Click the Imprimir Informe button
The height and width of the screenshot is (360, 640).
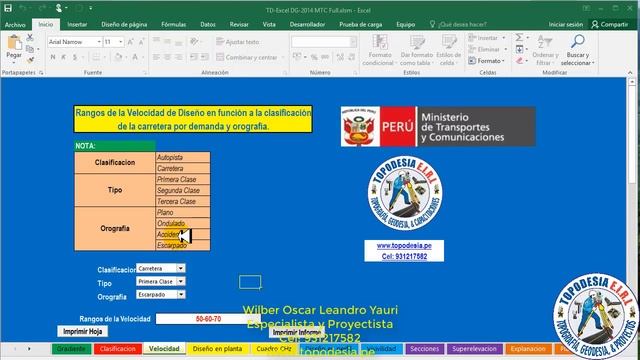[296, 333]
